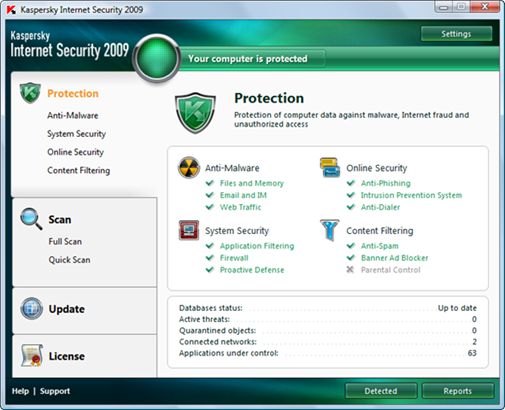The image size is (505, 410).
Task: Open the Update section
Action: click(x=67, y=309)
